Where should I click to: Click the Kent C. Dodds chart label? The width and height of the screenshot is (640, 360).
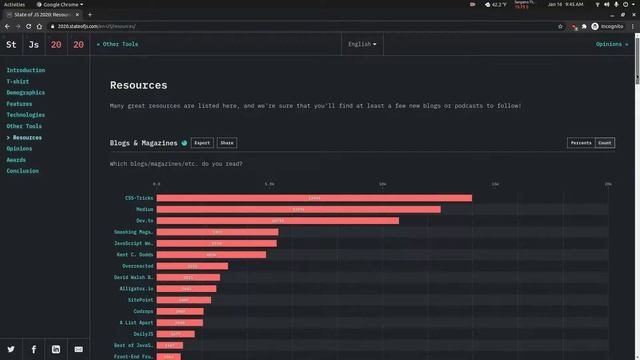click(135, 254)
